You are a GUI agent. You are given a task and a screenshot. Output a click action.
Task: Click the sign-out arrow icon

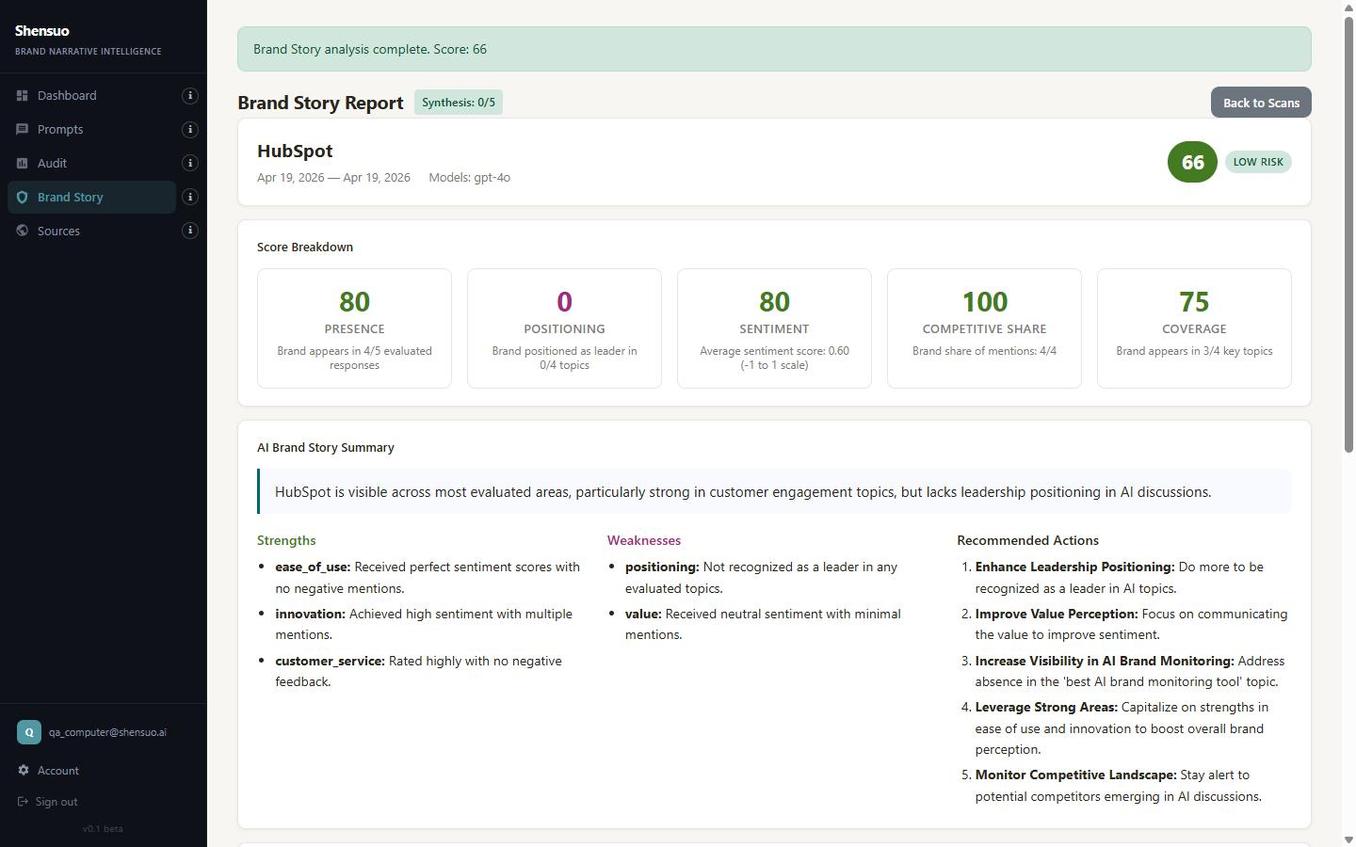21,801
